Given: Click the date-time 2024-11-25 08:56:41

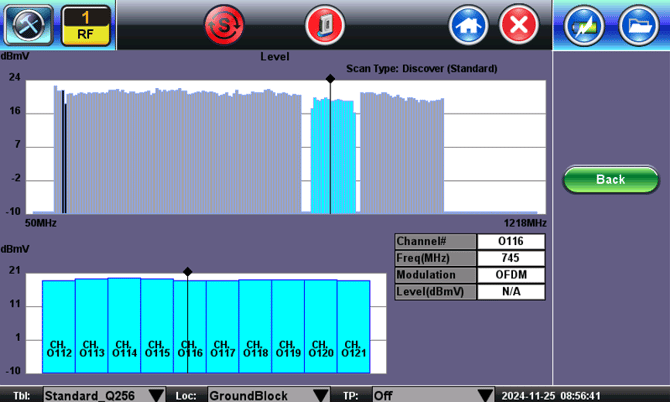Looking at the screenshot, I should 551,396.
